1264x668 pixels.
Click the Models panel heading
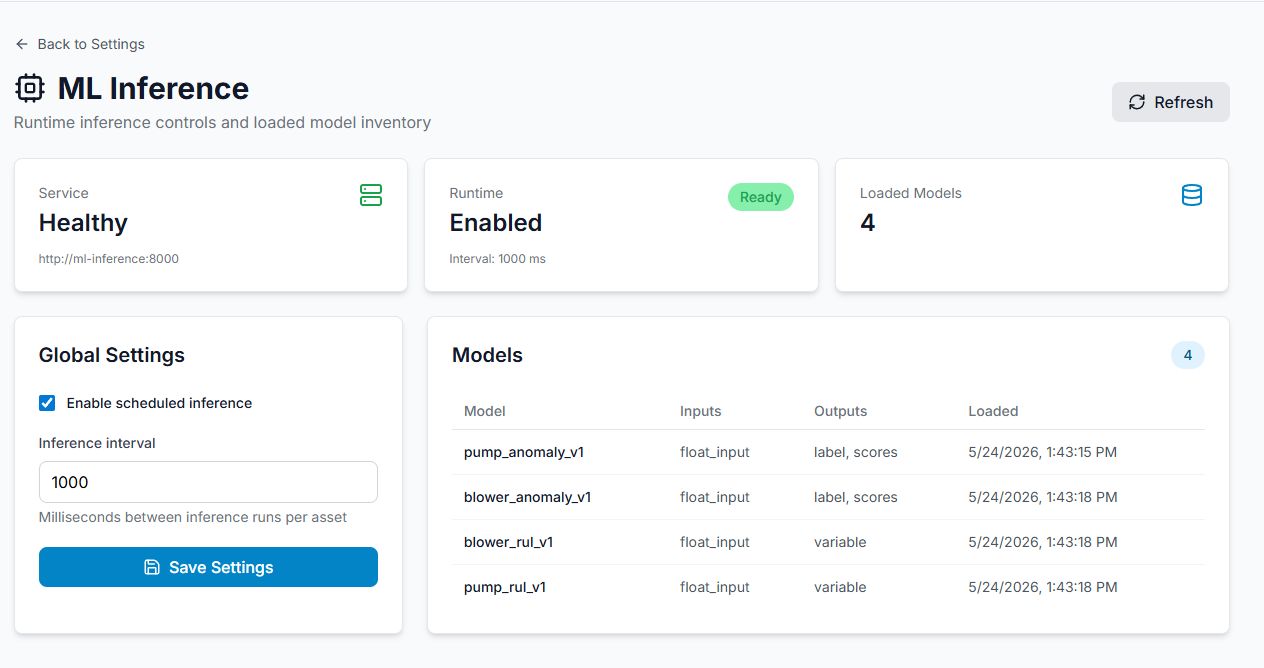487,355
